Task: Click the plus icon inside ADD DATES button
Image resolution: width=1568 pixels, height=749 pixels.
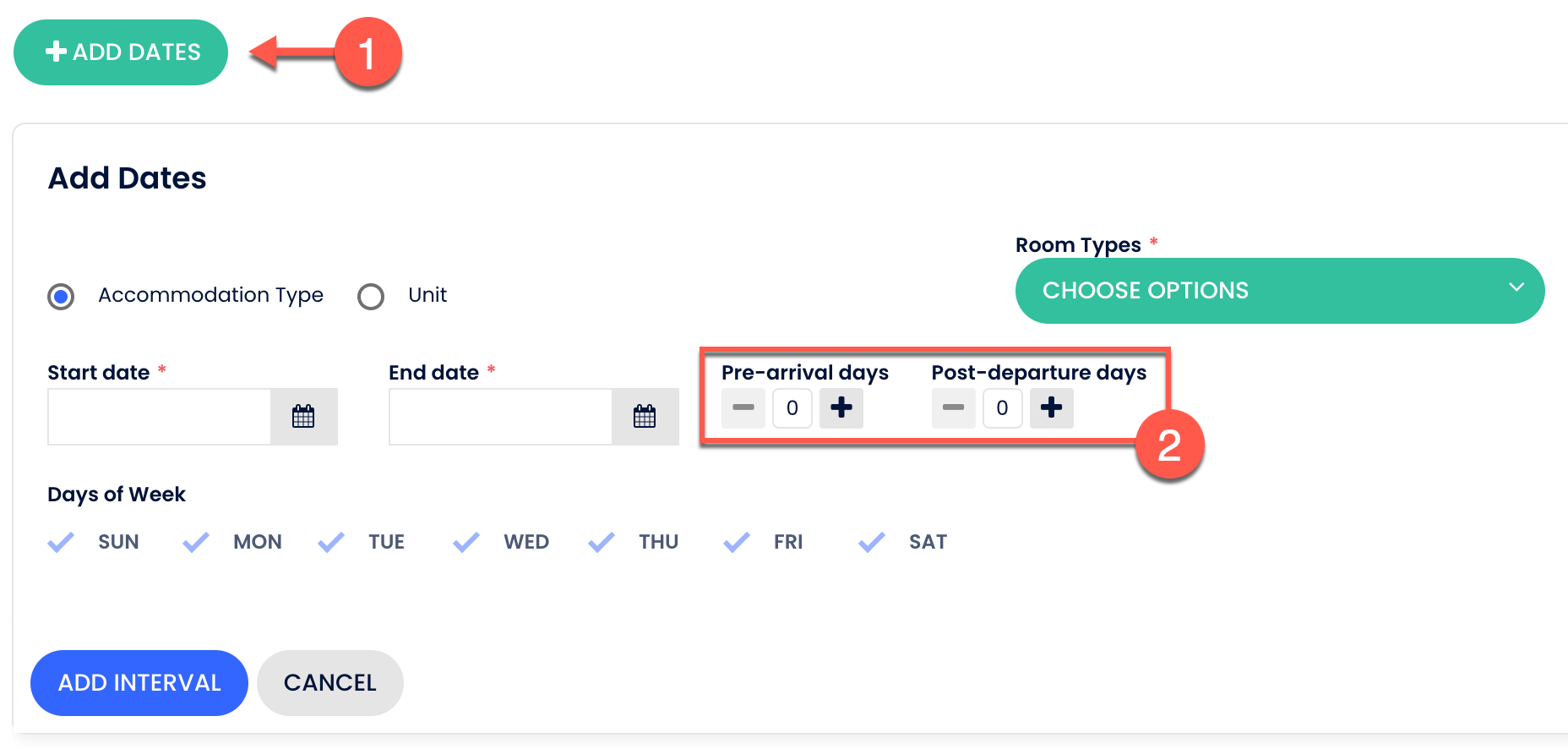Action: (56, 52)
